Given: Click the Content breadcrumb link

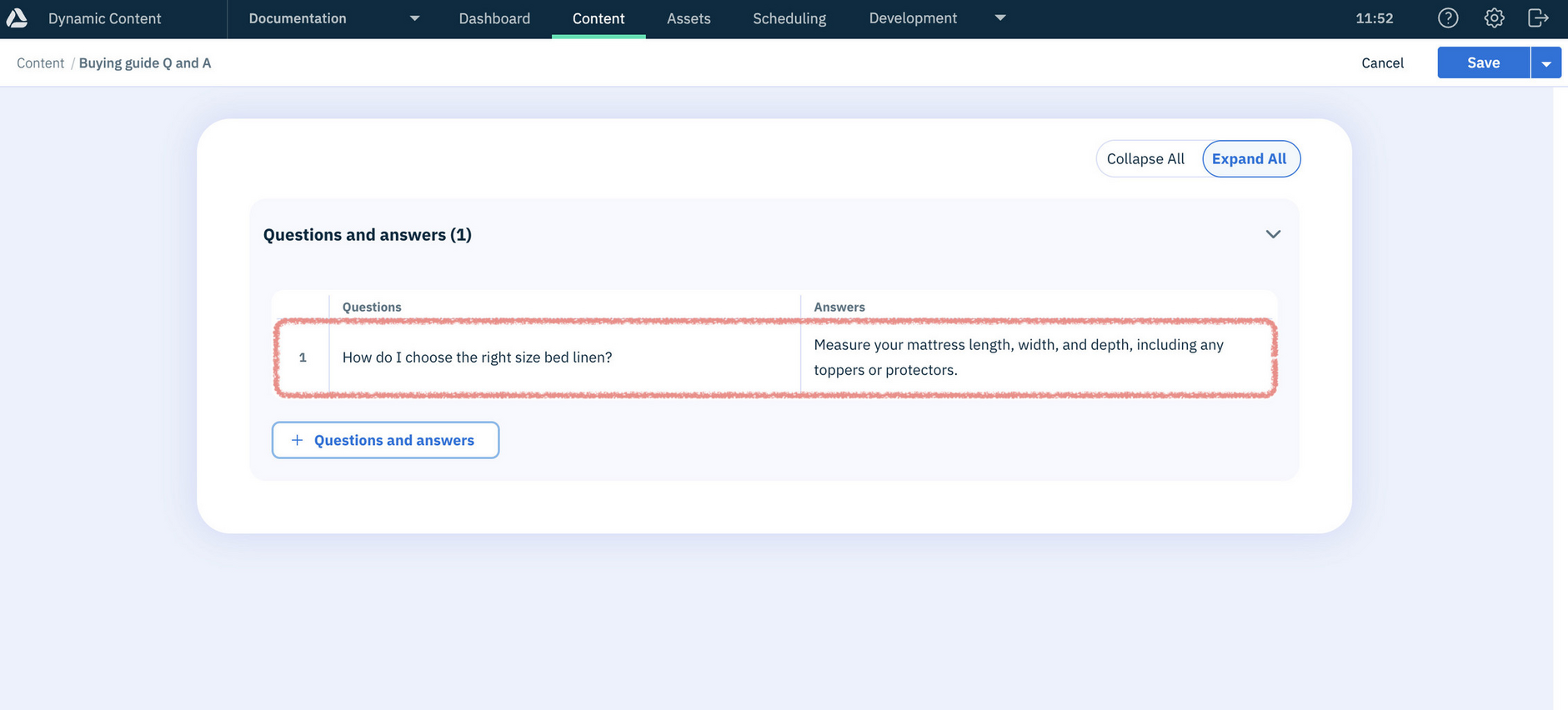Looking at the screenshot, I should [40, 63].
